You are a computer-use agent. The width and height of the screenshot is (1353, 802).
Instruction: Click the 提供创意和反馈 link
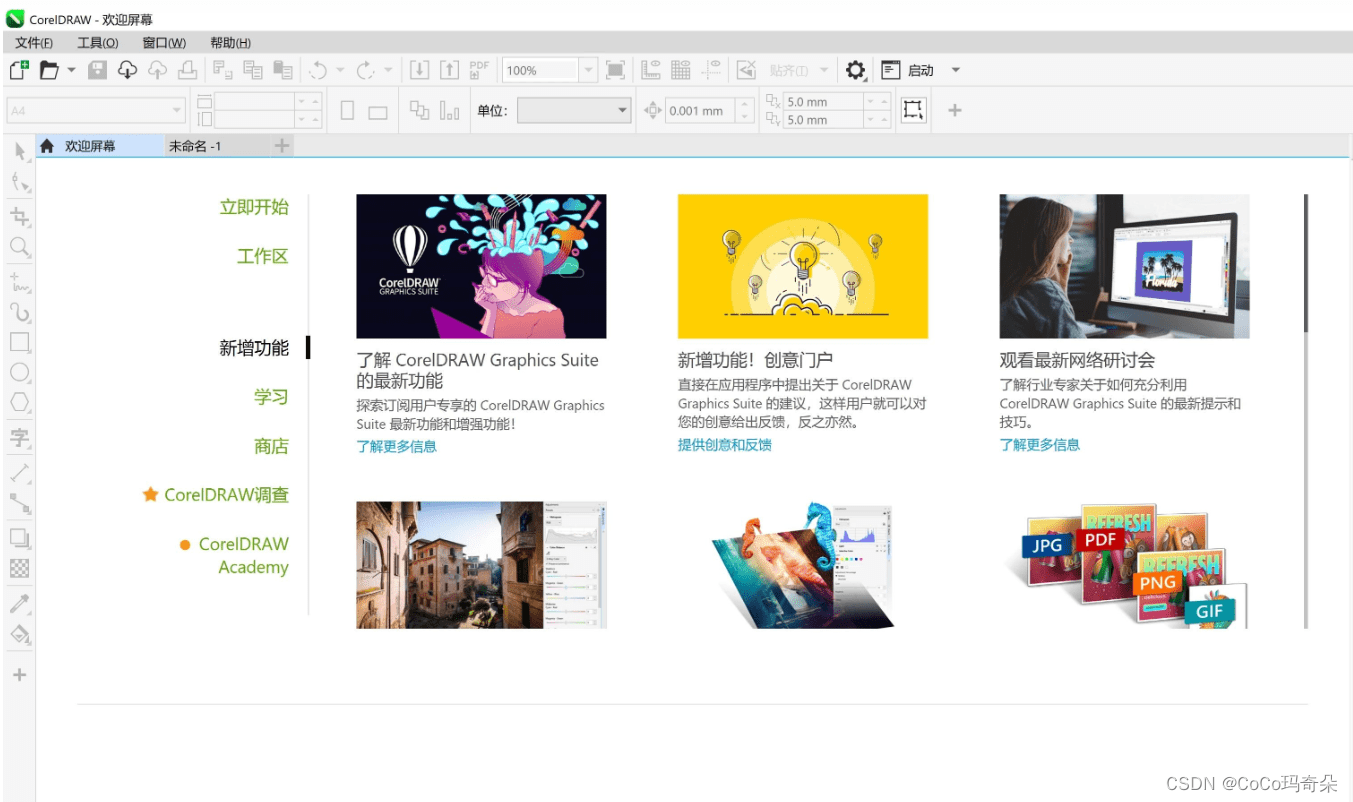click(724, 445)
